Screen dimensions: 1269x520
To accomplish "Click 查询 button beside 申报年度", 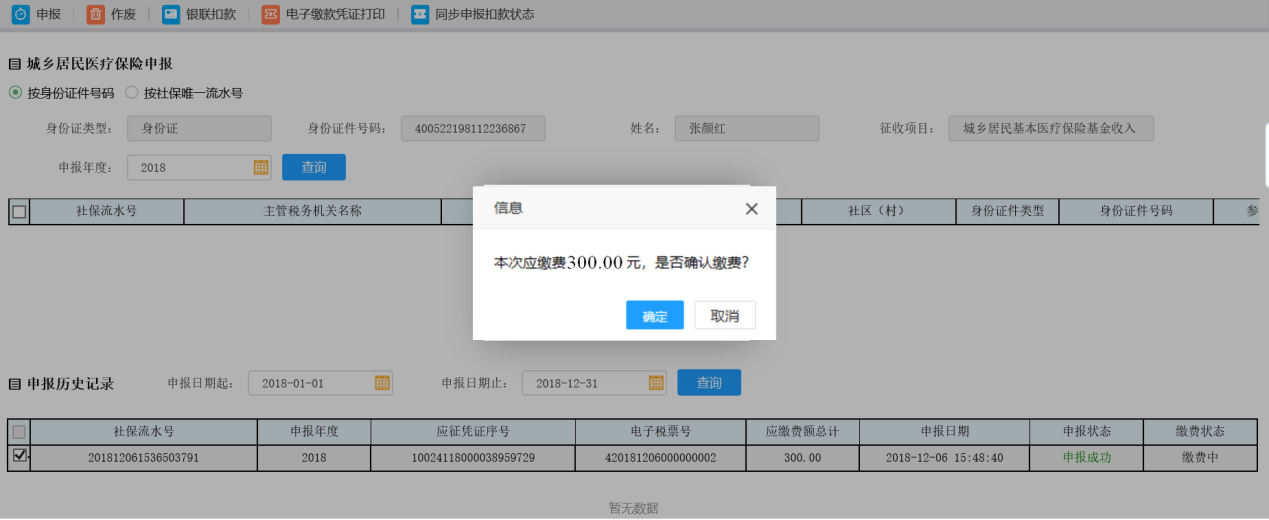I will [x=314, y=167].
